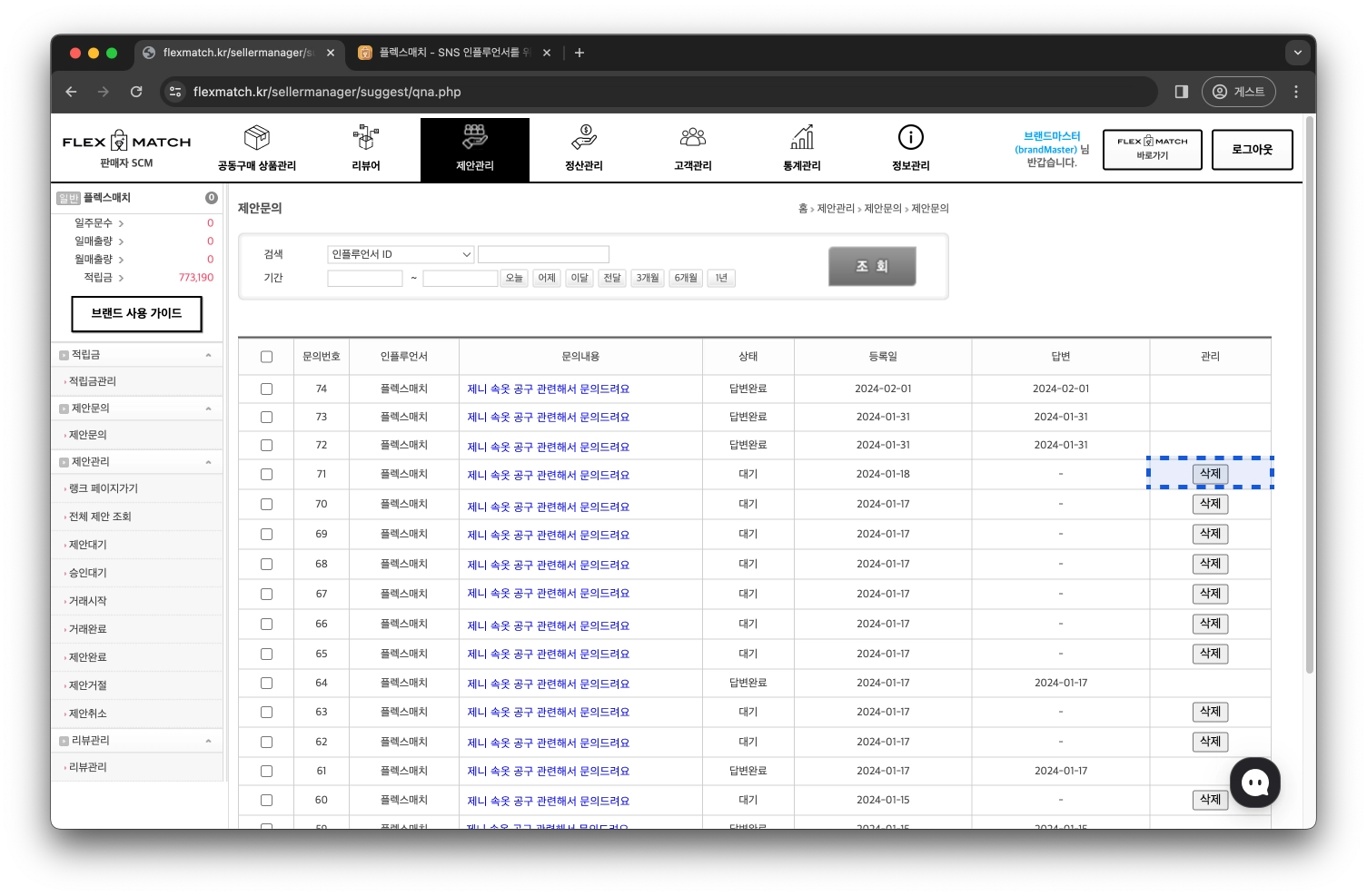Open the 정보관리 info icon
This screenshot has height=896, width=1367.
pyautogui.click(x=911, y=137)
